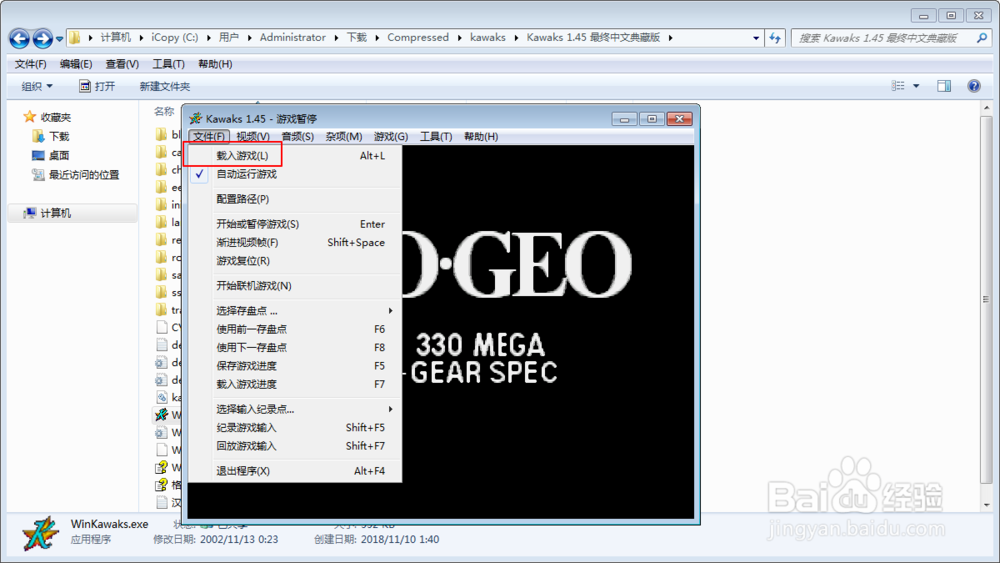Choose 配置路径(P) menu entry
Screen dimensions: 1000x563
(x=294, y=199)
